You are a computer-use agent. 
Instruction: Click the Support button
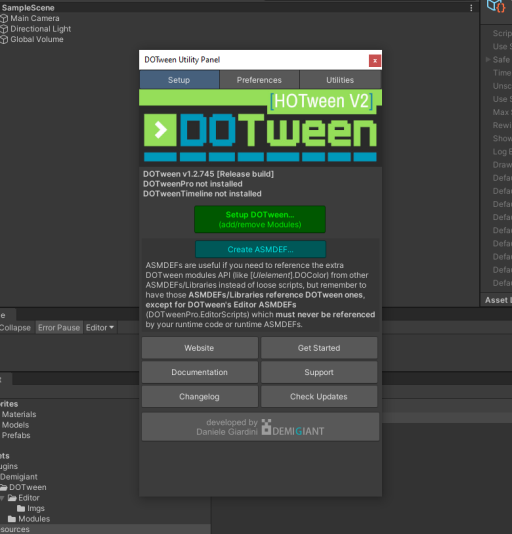coord(319,372)
